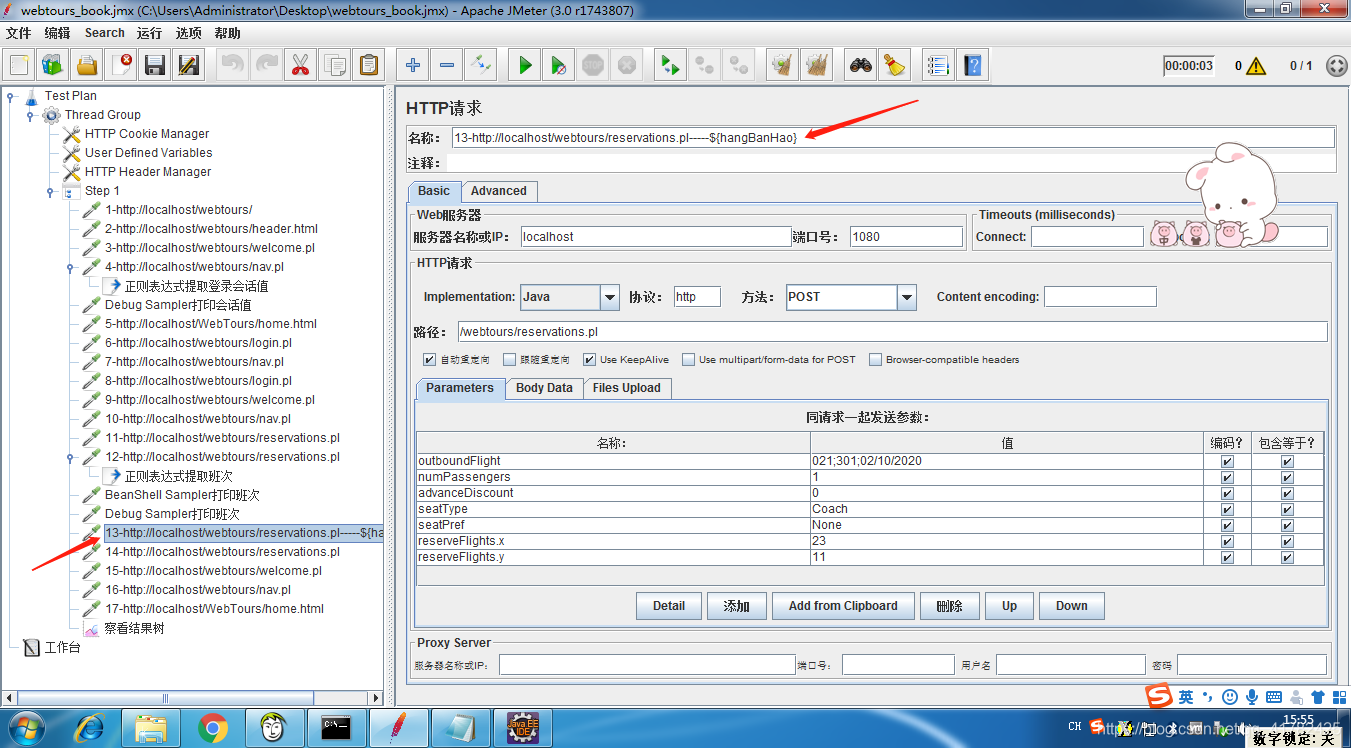The height and width of the screenshot is (748, 1351).
Task: Click the Help question mark icon
Action: [x=971, y=65]
